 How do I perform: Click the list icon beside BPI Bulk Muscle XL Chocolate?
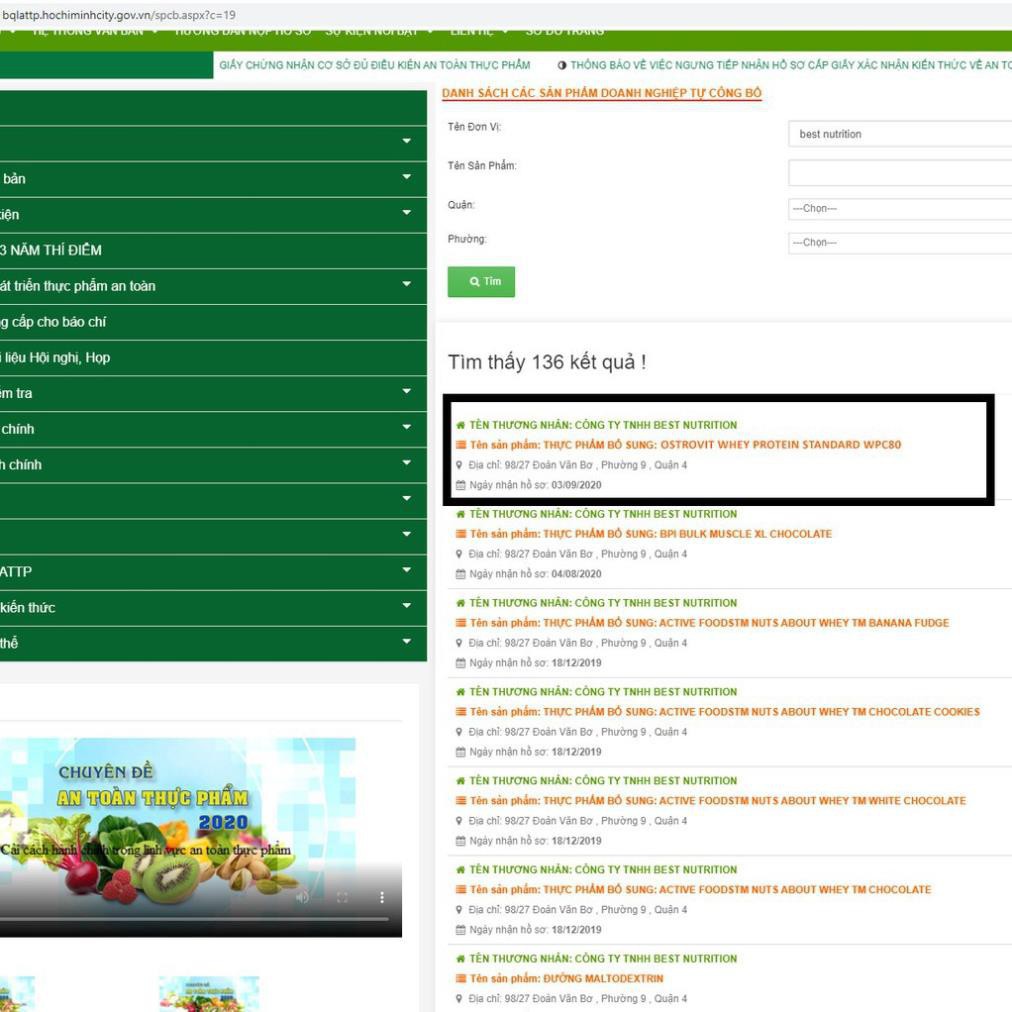pos(461,534)
